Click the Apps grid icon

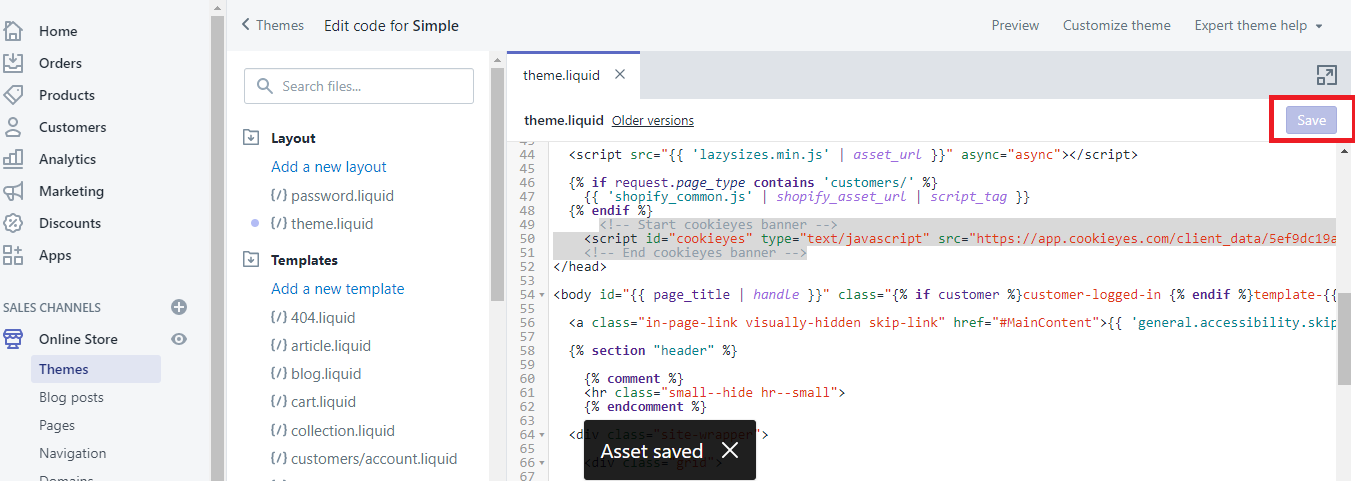pyautogui.click(x=13, y=255)
